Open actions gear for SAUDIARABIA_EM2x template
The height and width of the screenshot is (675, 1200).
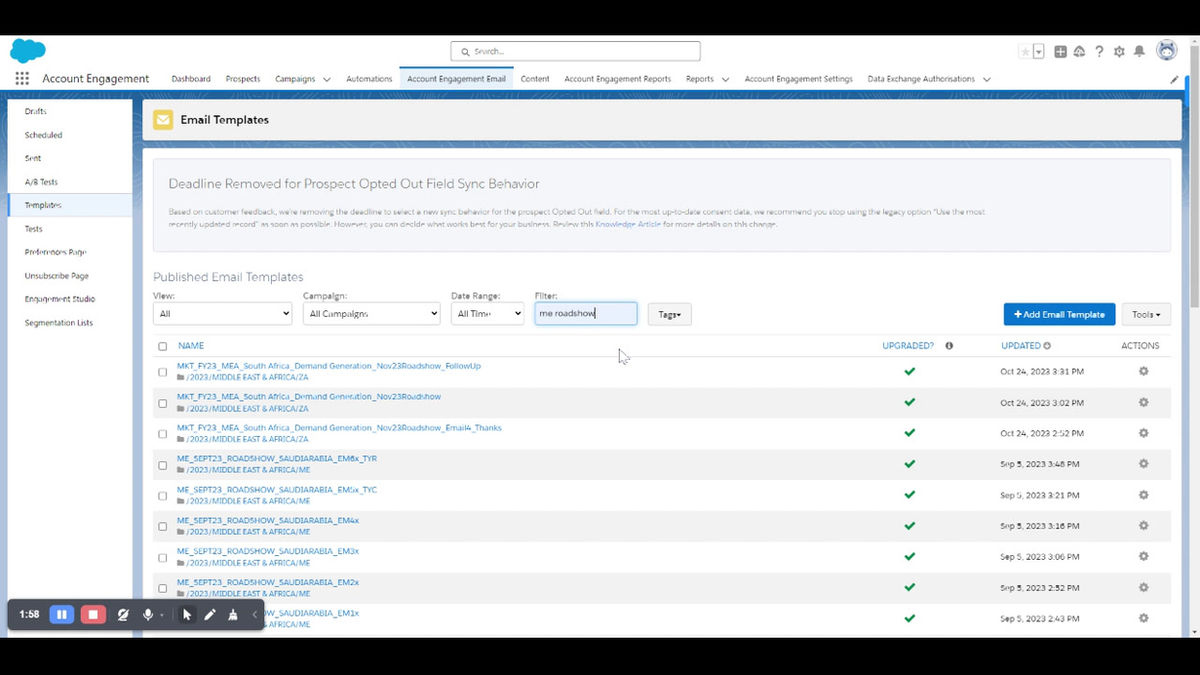[1143, 587]
